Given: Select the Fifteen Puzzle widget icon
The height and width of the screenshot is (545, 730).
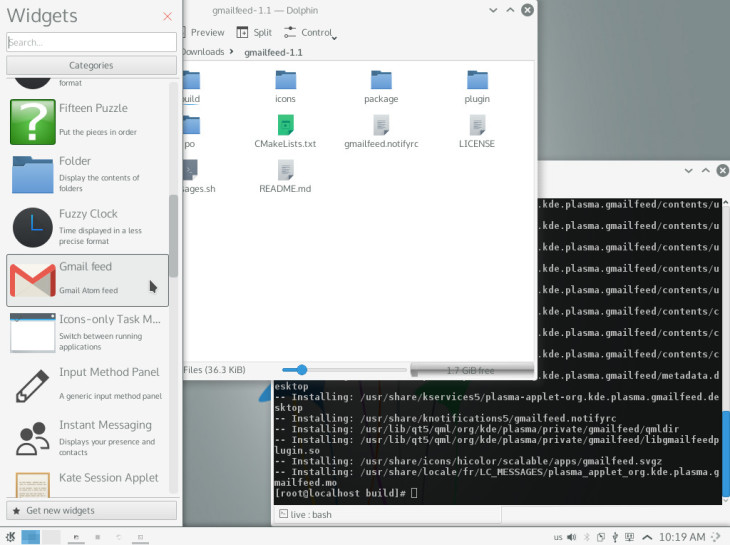Looking at the screenshot, I should pos(33,121).
